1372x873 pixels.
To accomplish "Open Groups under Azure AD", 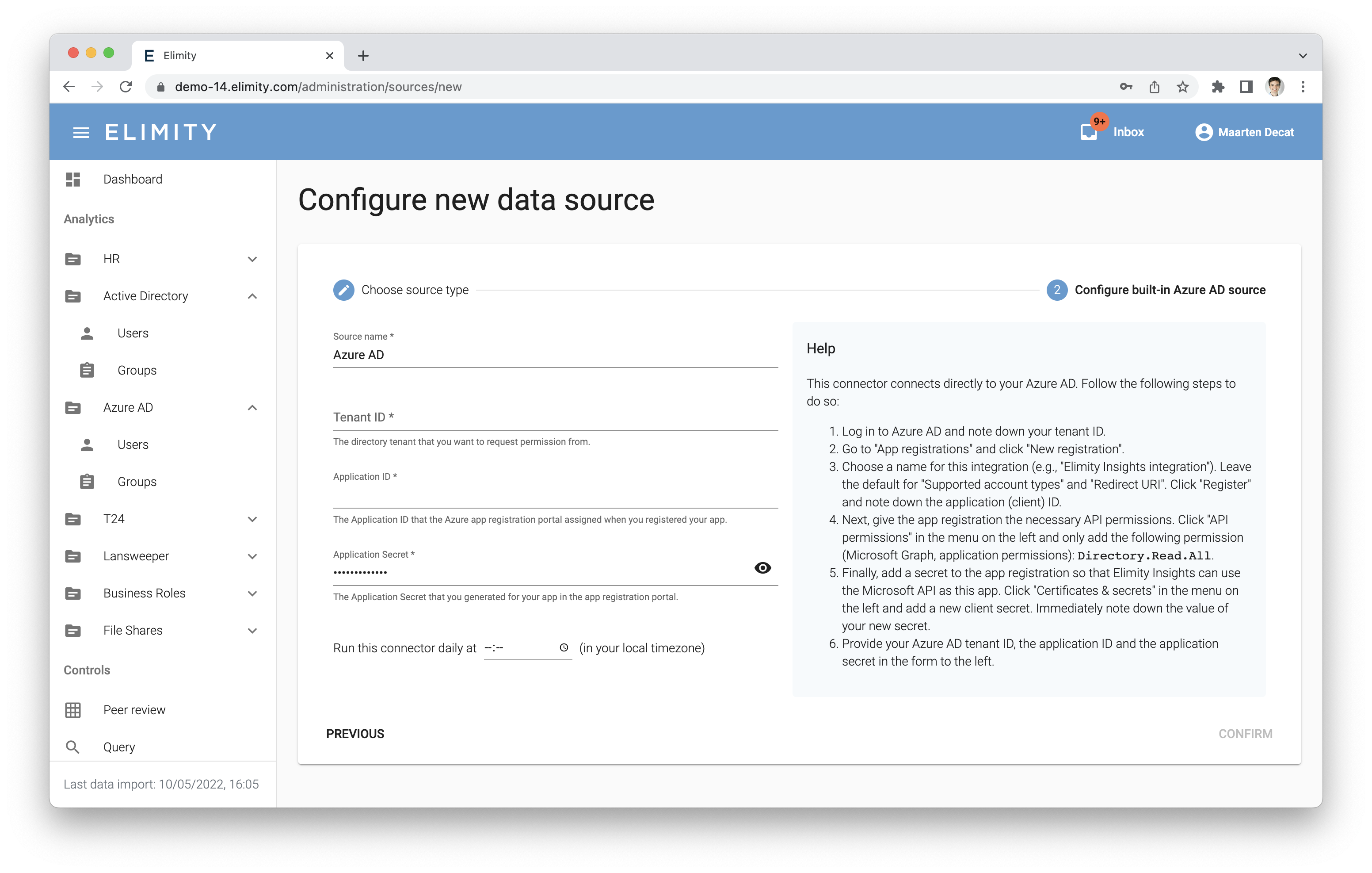I will [x=163, y=482].
